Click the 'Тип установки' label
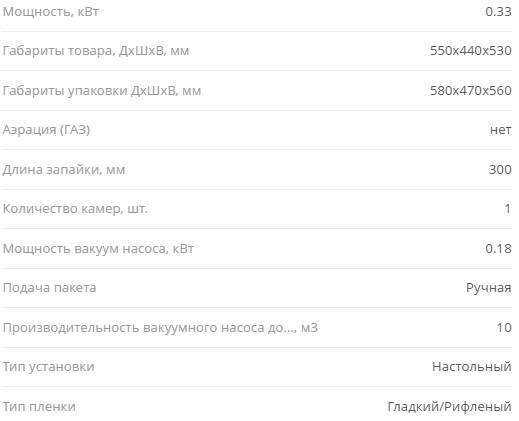Image resolution: width=519 pixels, height=421 pixels. [48, 367]
